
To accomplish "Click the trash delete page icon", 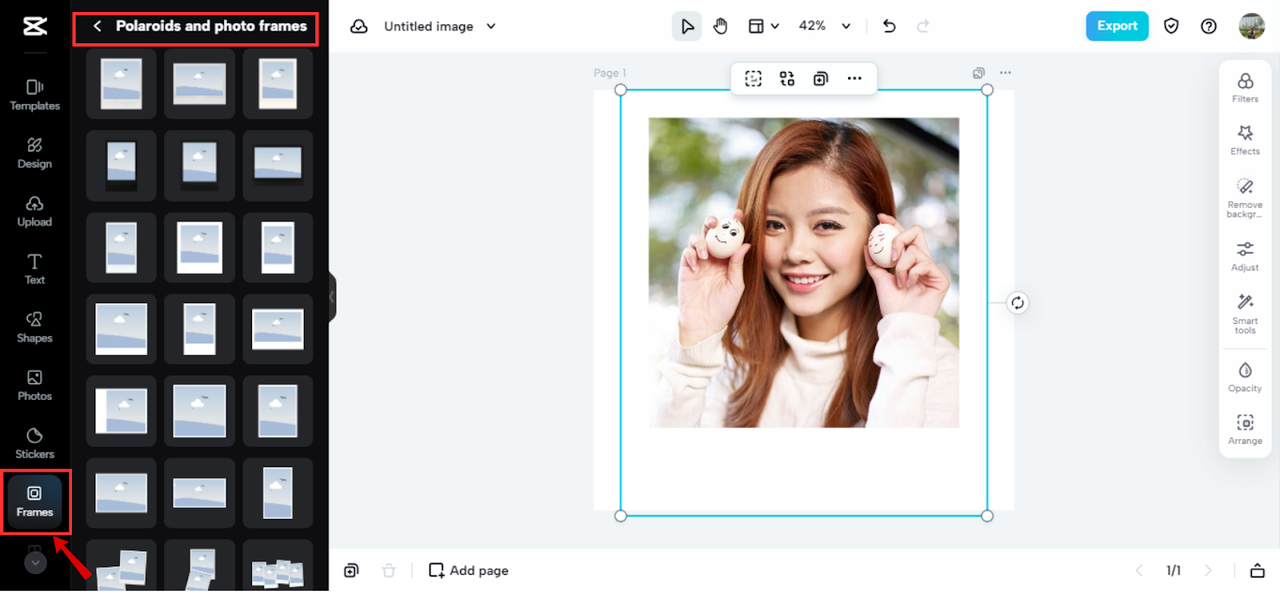I will click(x=389, y=570).
